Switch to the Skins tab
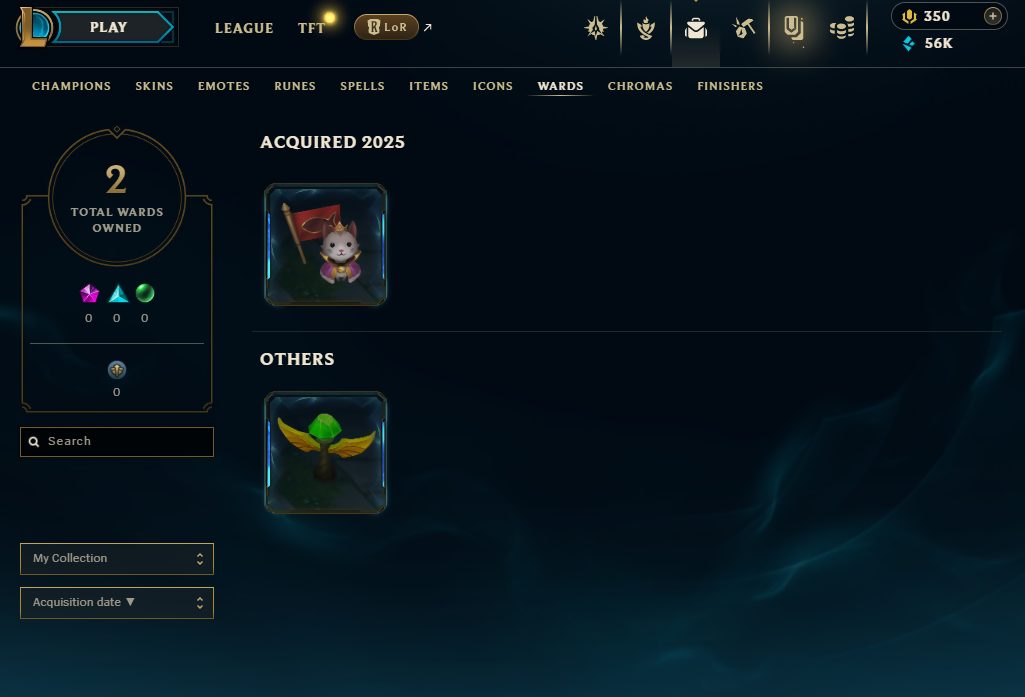 point(154,86)
